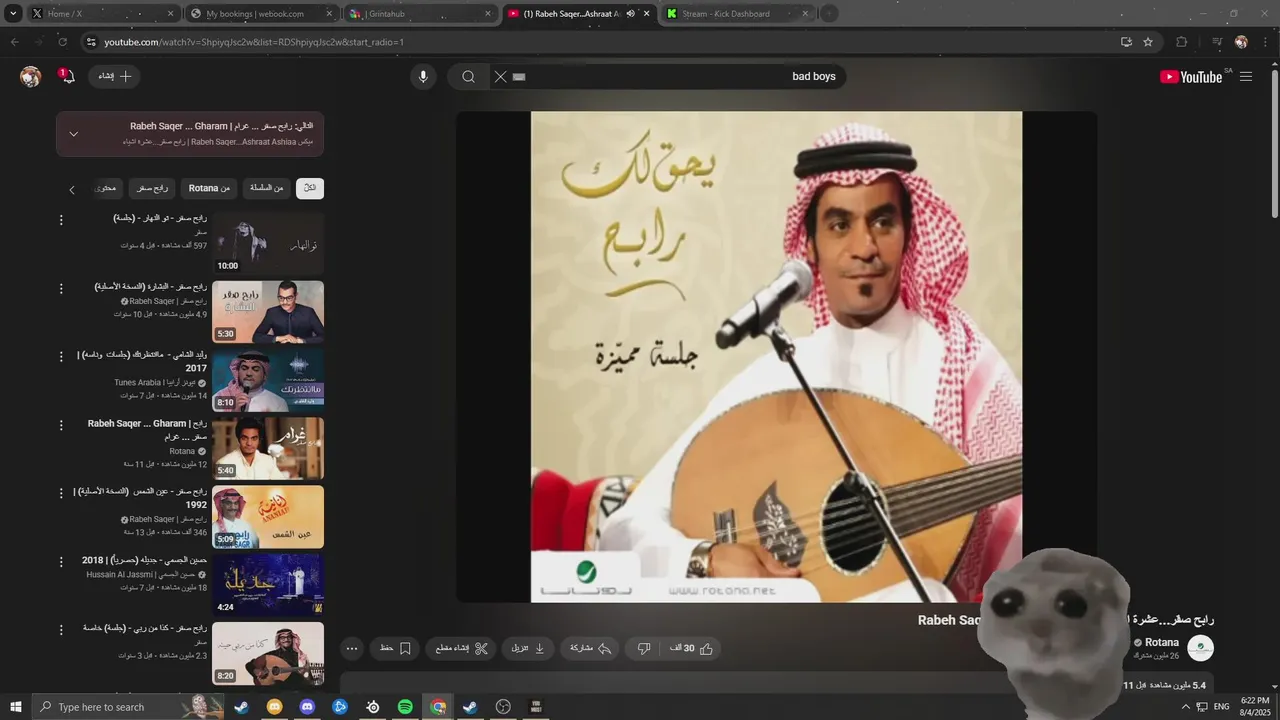This screenshot has height=720, width=1280.
Task: Play the 5:30 thumbnail video
Action: (x=268, y=311)
